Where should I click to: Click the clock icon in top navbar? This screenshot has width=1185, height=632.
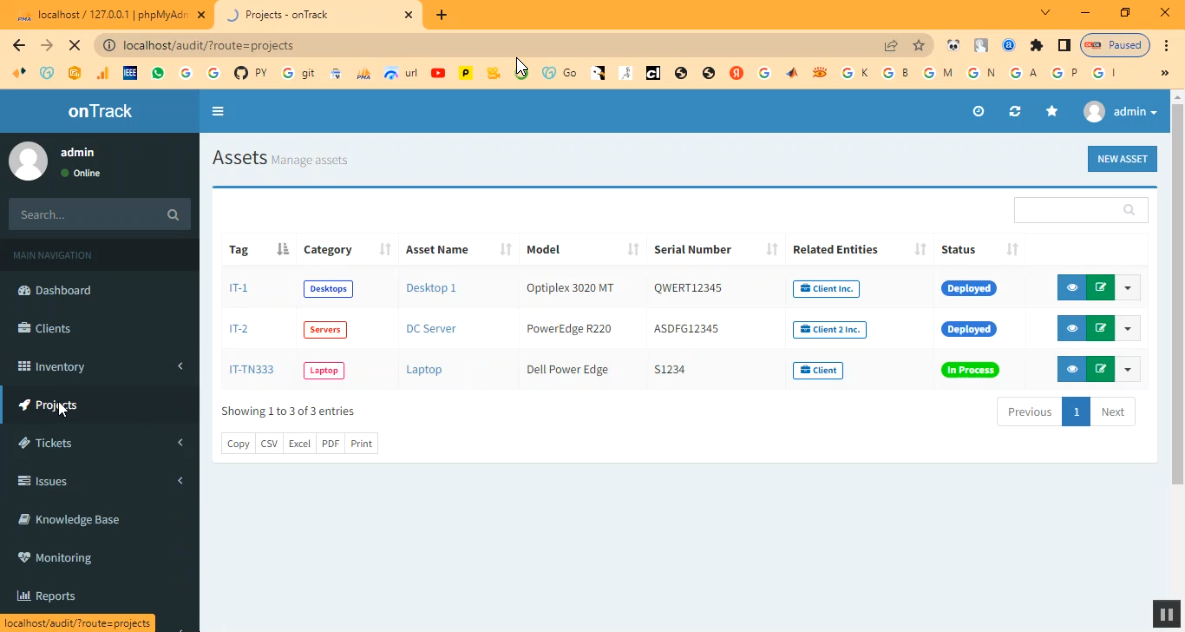(x=978, y=111)
